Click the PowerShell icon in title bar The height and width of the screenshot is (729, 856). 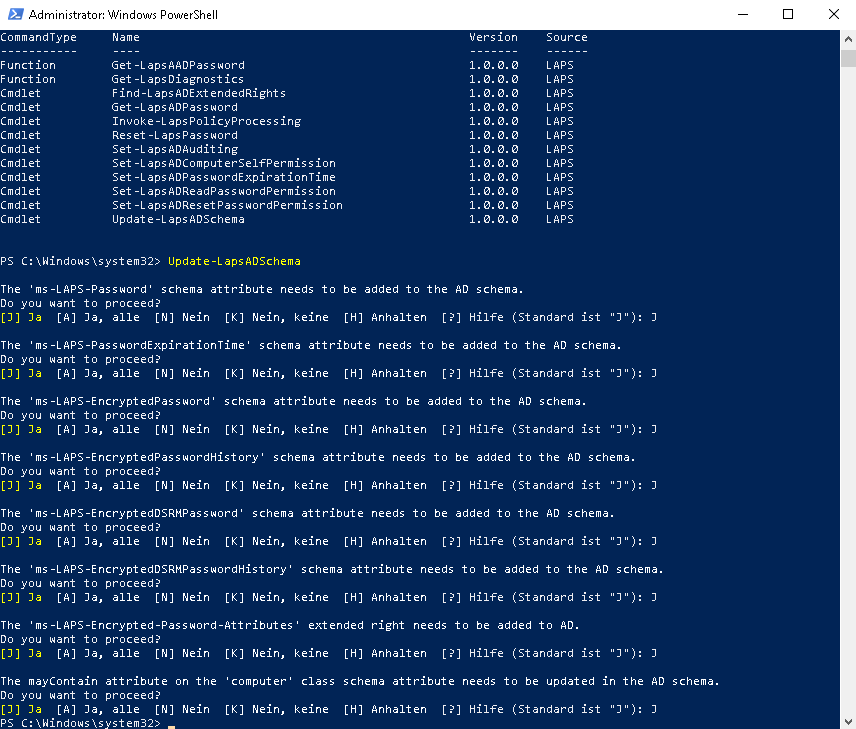pyautogui.click(x=14, y=15)
